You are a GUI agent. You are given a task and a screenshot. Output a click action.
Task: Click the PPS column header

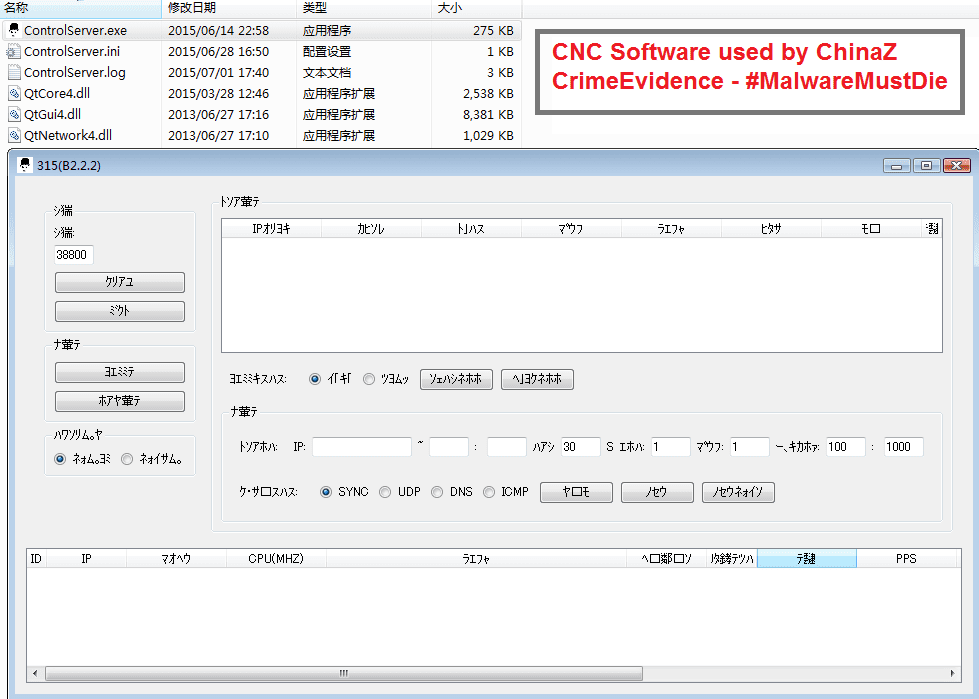905,559
